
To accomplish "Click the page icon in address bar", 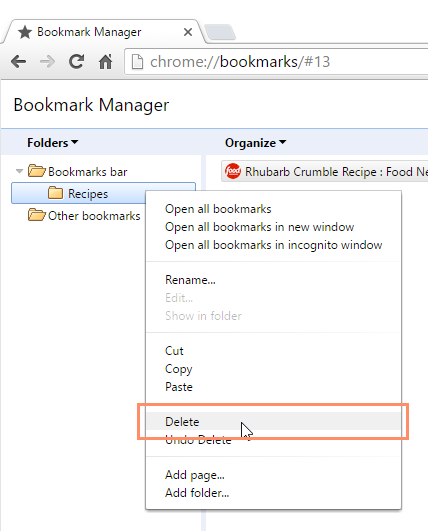I will coord(137,62).
